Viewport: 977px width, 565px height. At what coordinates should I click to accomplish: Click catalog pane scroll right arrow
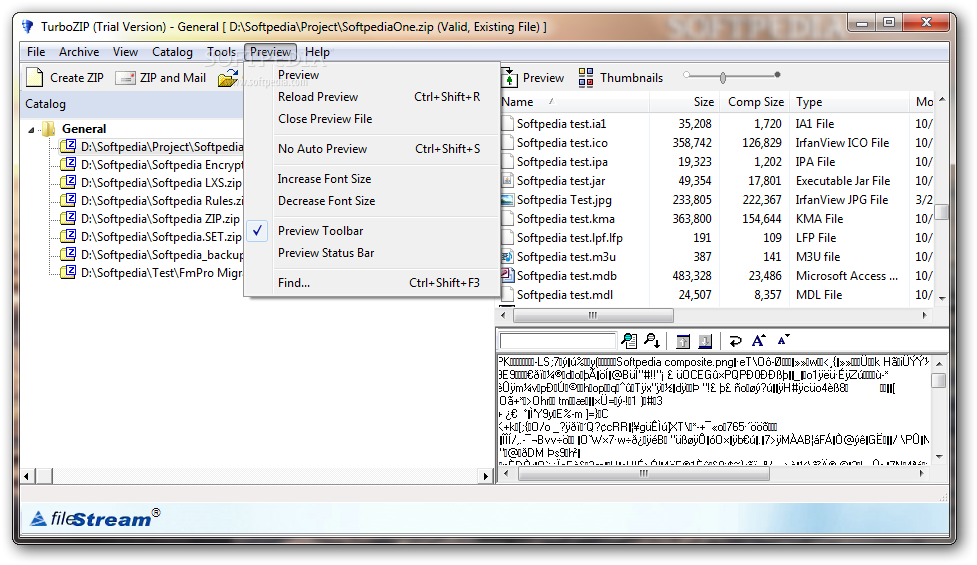point(486,477)
